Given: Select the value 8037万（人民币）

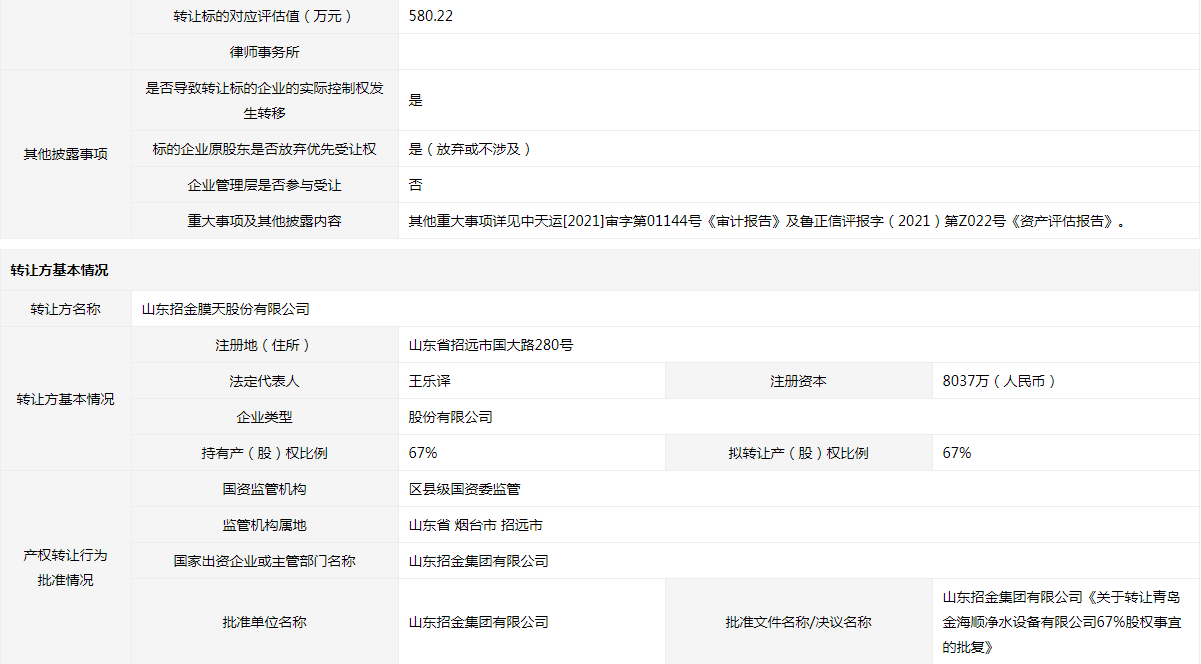Looking at the screenshot, I should coord(1000,381).
